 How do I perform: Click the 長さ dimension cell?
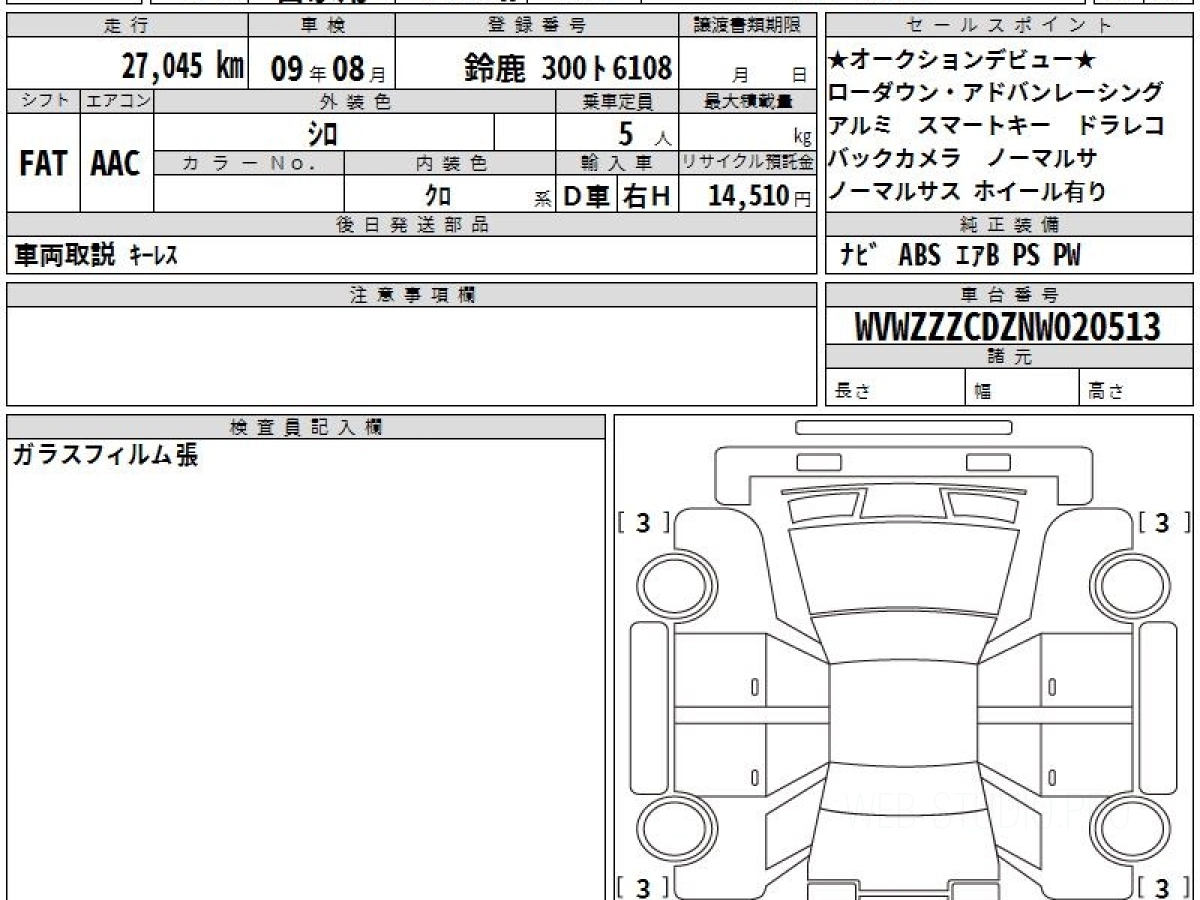[895, 389]
